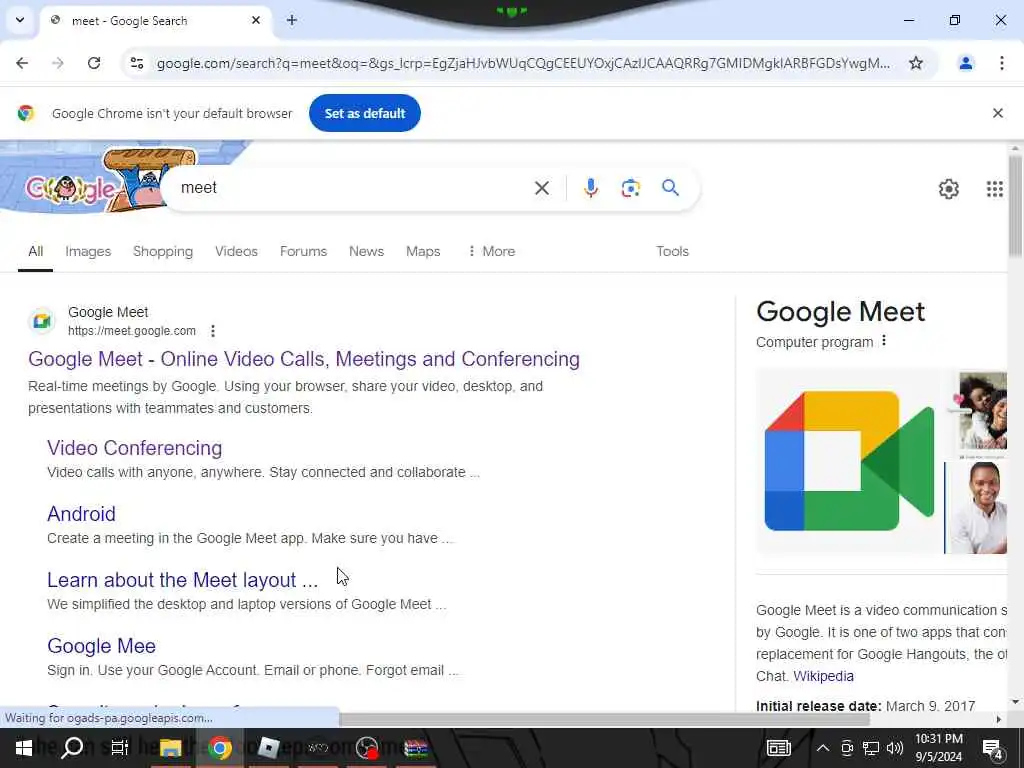The width and height of the screenshot is (1024, 768).
Task: Start voice search with microphone icon
Action: 590,188
